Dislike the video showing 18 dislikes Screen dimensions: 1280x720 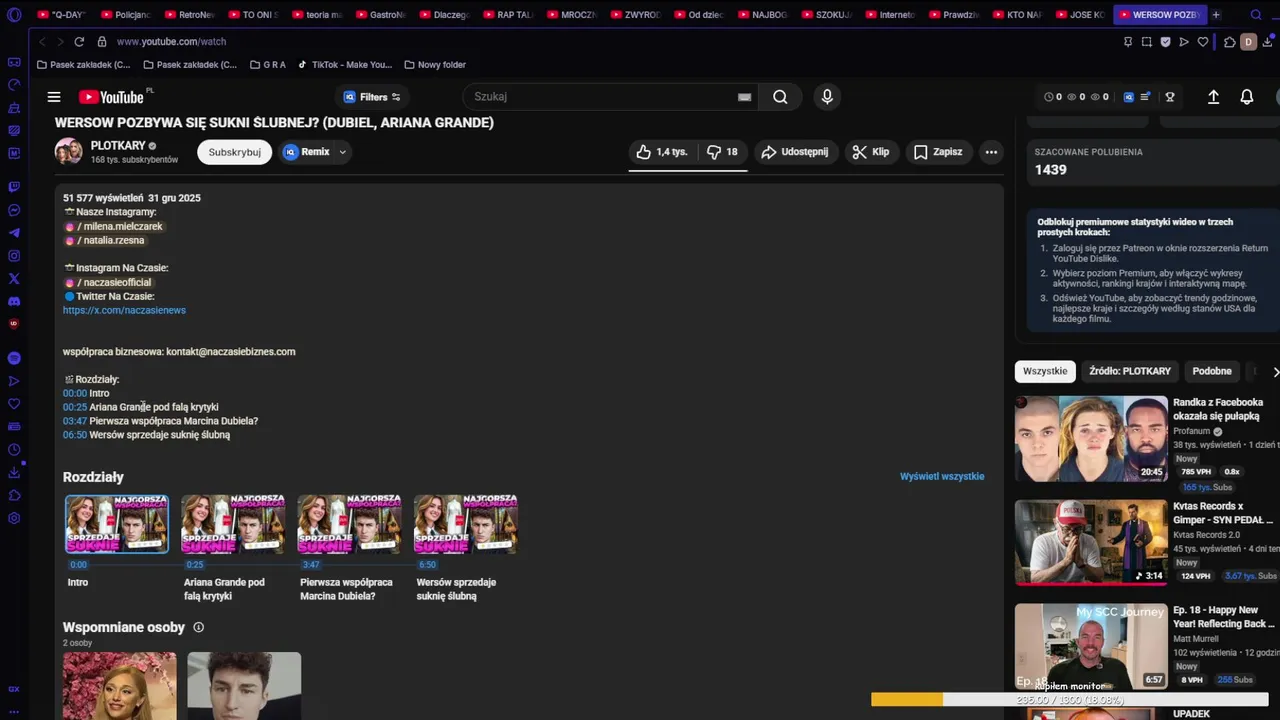click(x=722, y=152)
